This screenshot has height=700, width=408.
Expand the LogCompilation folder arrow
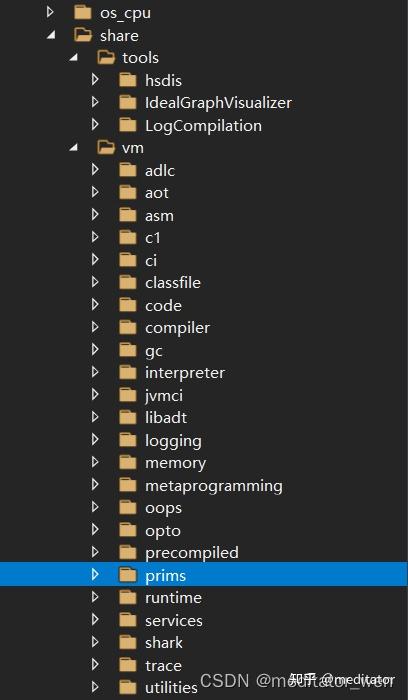click(95, 125)
